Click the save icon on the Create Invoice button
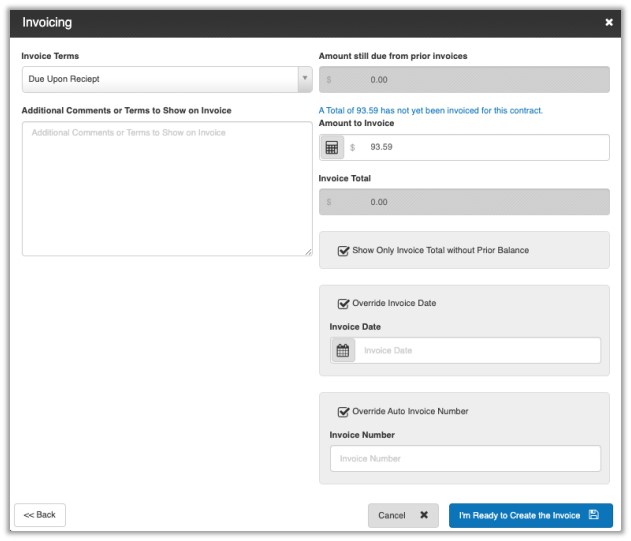Viewport: 631px width, 541px height. click(594, 515)
